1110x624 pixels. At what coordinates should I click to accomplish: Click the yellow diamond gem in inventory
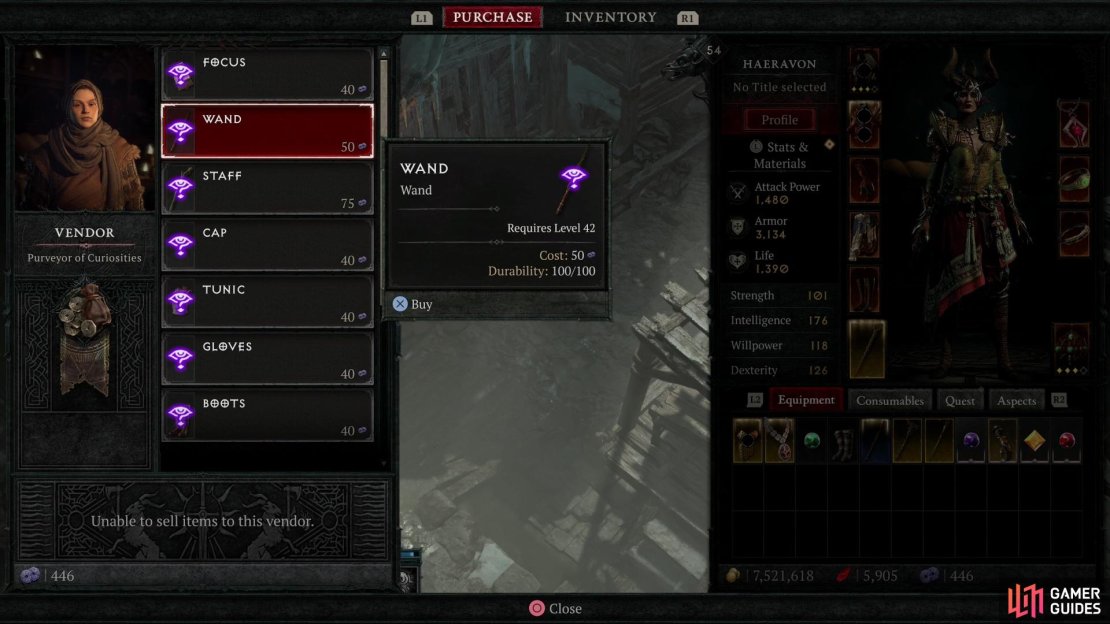coord(1034,441)
